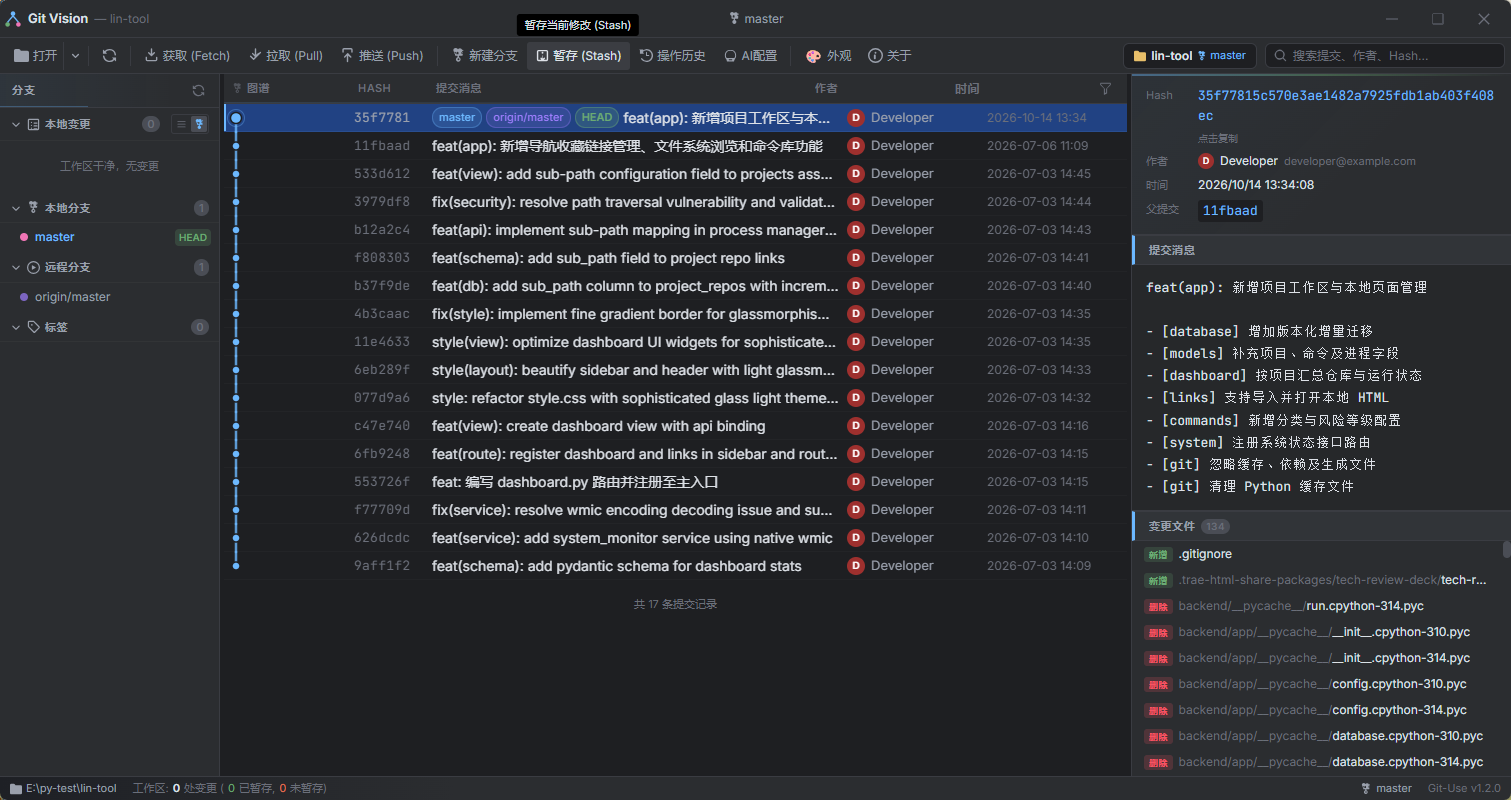Select the commit with hash 9aff1f2
The height and width of the screenshot is (800, 1511).
pos(675,566)
